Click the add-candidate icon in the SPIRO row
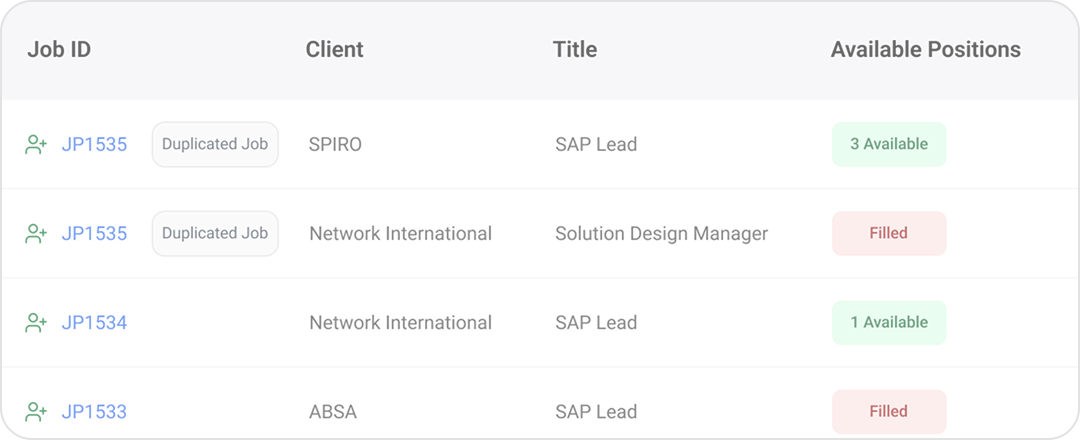 click(36, 145)
